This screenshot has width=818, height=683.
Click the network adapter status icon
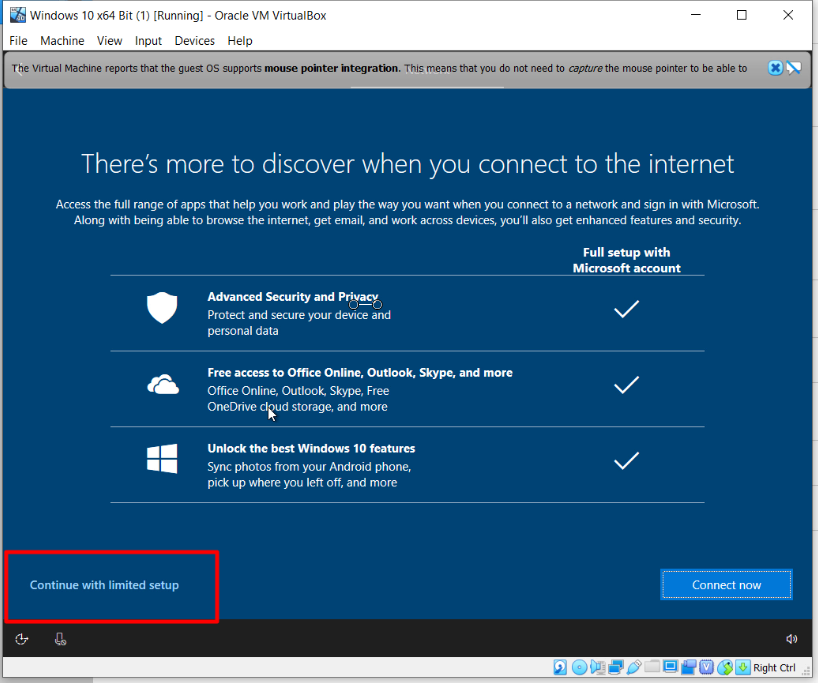click(615, 667)
